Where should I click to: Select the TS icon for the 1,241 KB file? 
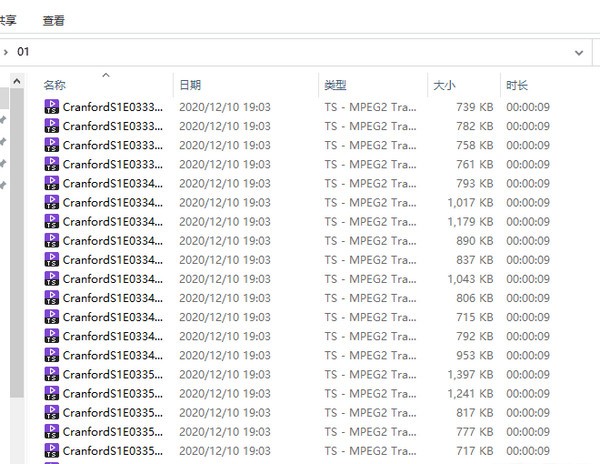coord(52,394)
